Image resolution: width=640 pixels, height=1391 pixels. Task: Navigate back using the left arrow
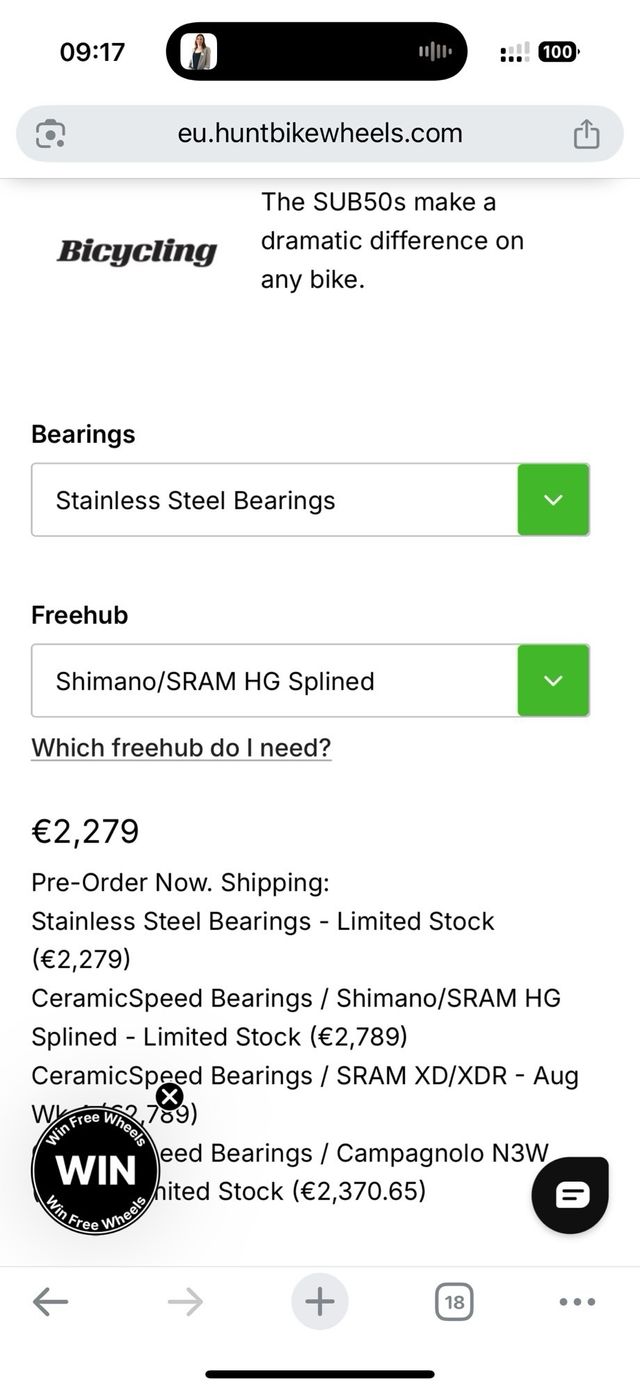[x=51, y=1301]
